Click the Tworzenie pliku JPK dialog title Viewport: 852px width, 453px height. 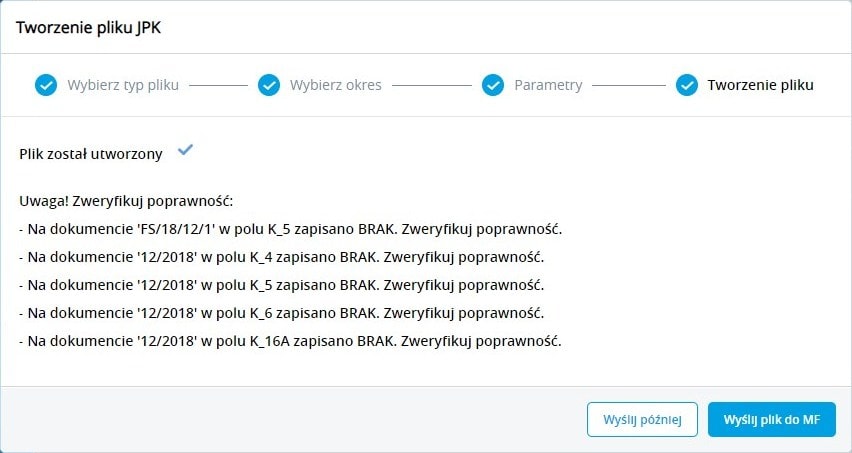(x=89, y=27)
